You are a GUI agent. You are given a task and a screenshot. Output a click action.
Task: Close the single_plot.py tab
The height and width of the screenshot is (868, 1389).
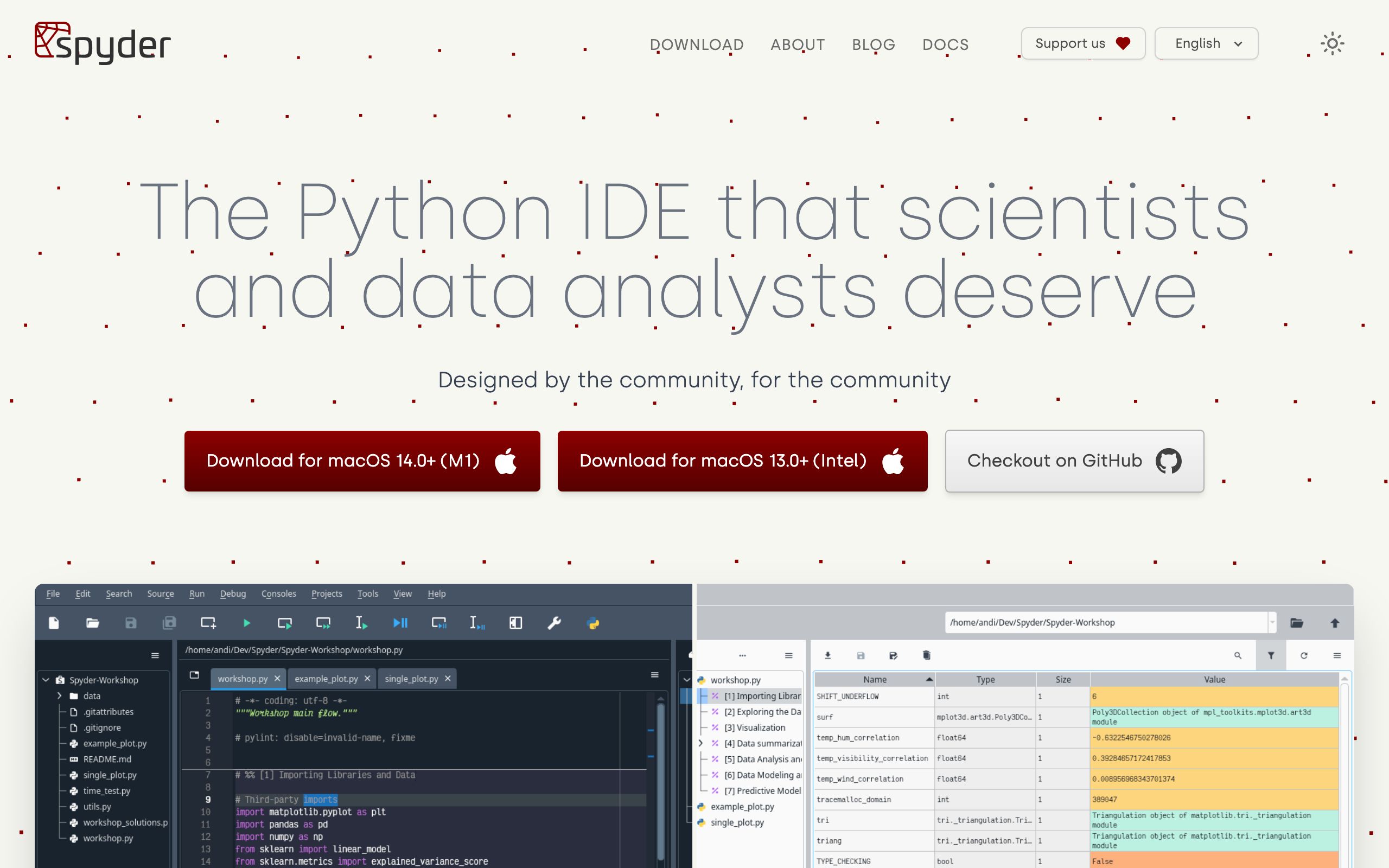448,679
